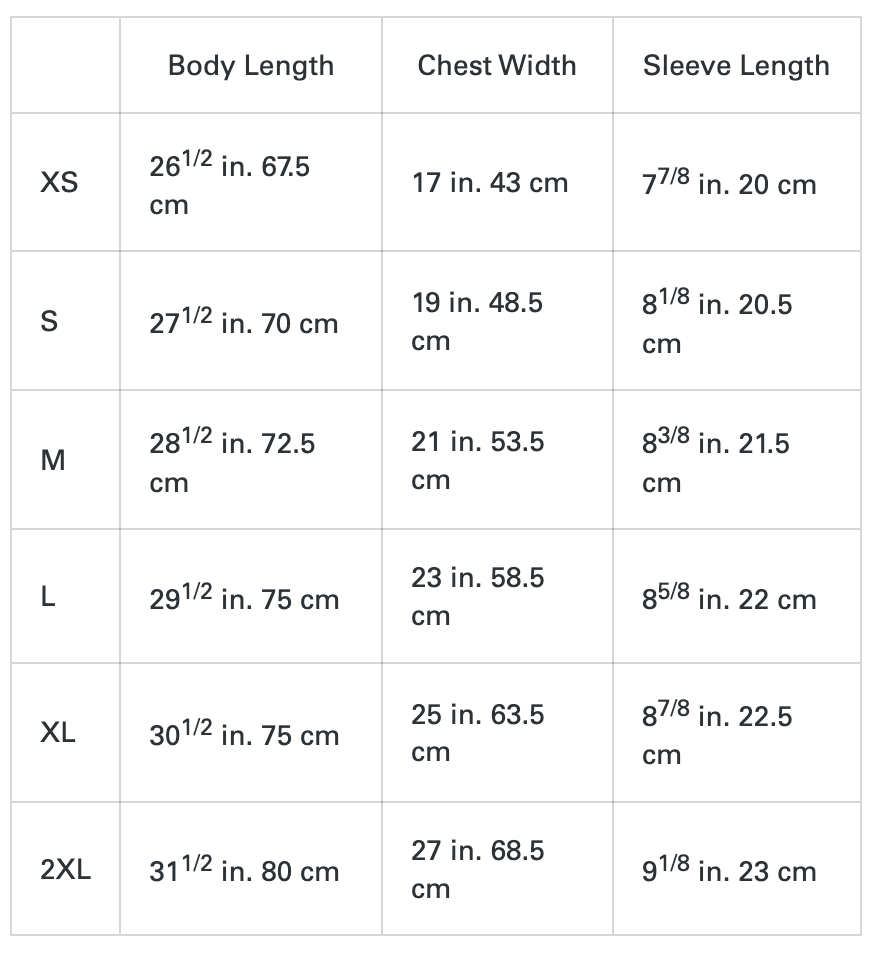Select the Chest Width column header
Image resolution: width=888 pixels, height=958 pixels.
coord(497,66)
